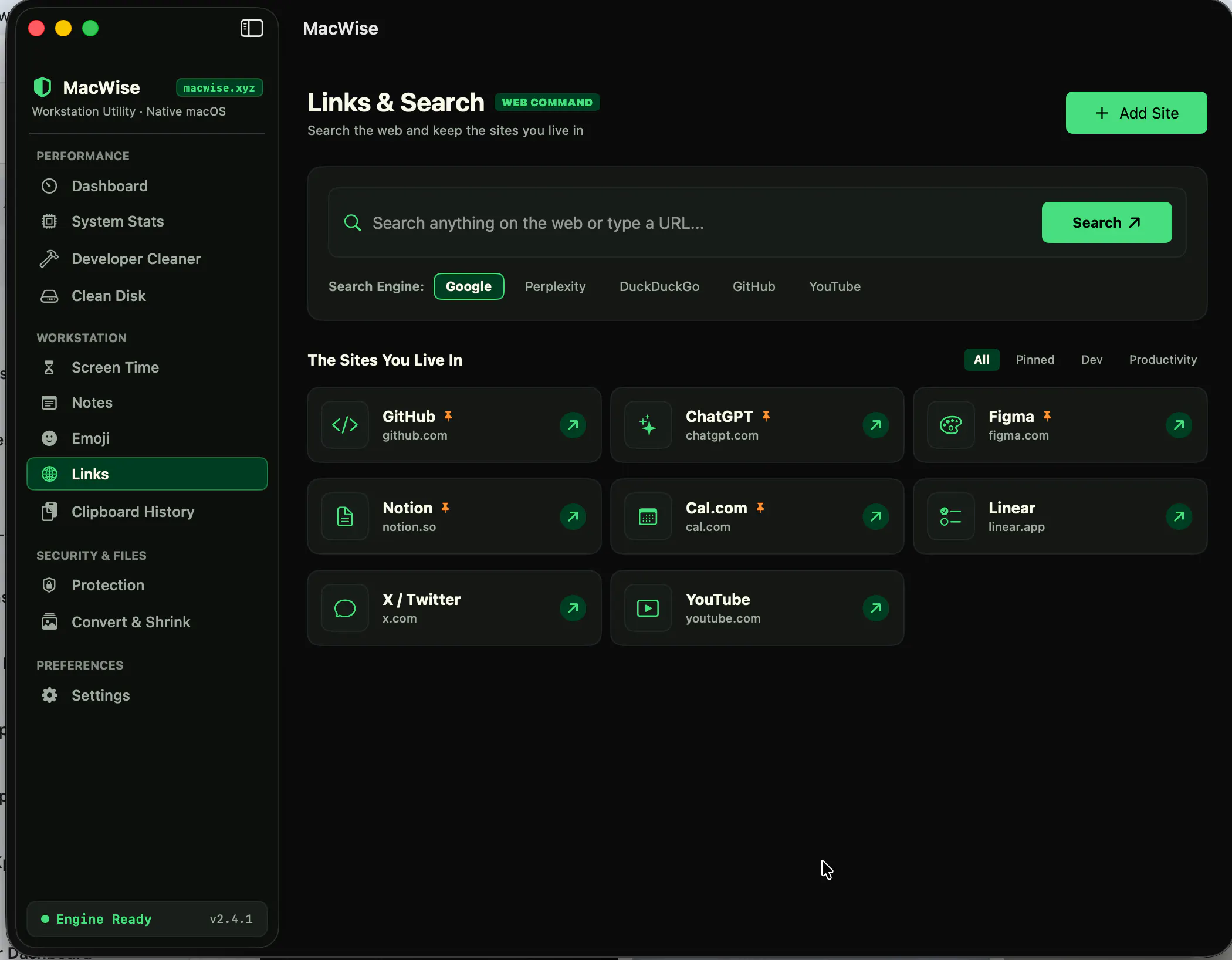Choose YouTube as the search engine
This screenshot has width=1232, height=960.
point(835,286)
